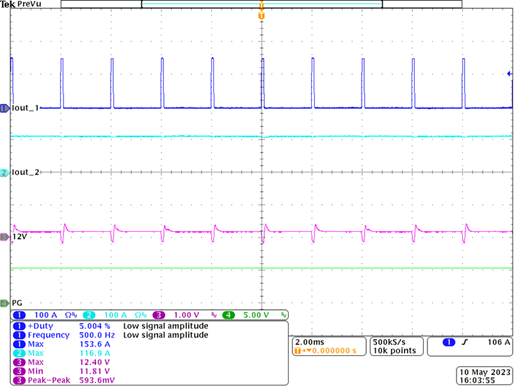Click the record view bar at top
514x386 pixels.
coord(262,4)
